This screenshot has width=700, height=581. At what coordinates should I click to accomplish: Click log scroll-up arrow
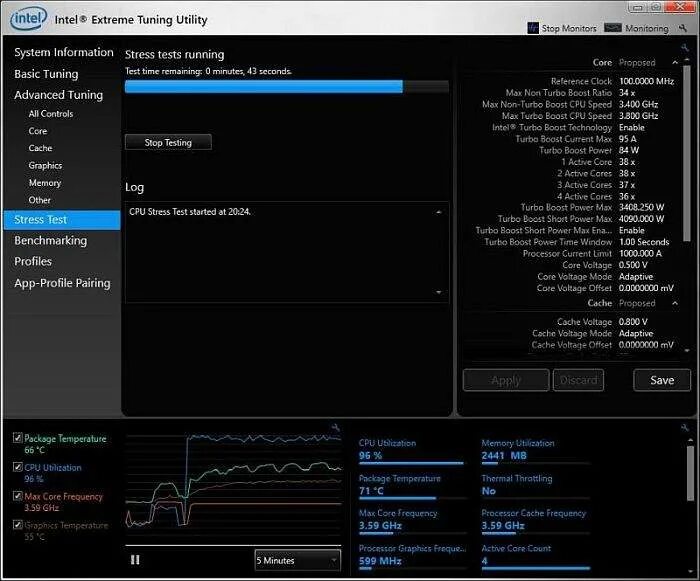point(439,213)
